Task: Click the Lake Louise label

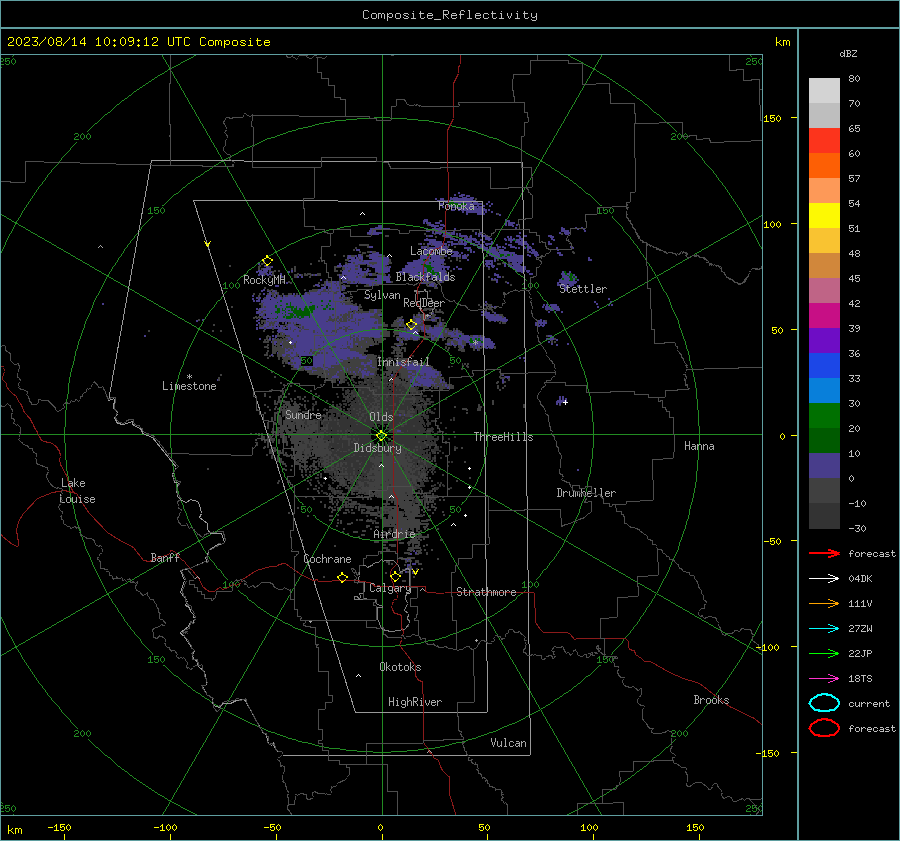Action: click(77, 491)
